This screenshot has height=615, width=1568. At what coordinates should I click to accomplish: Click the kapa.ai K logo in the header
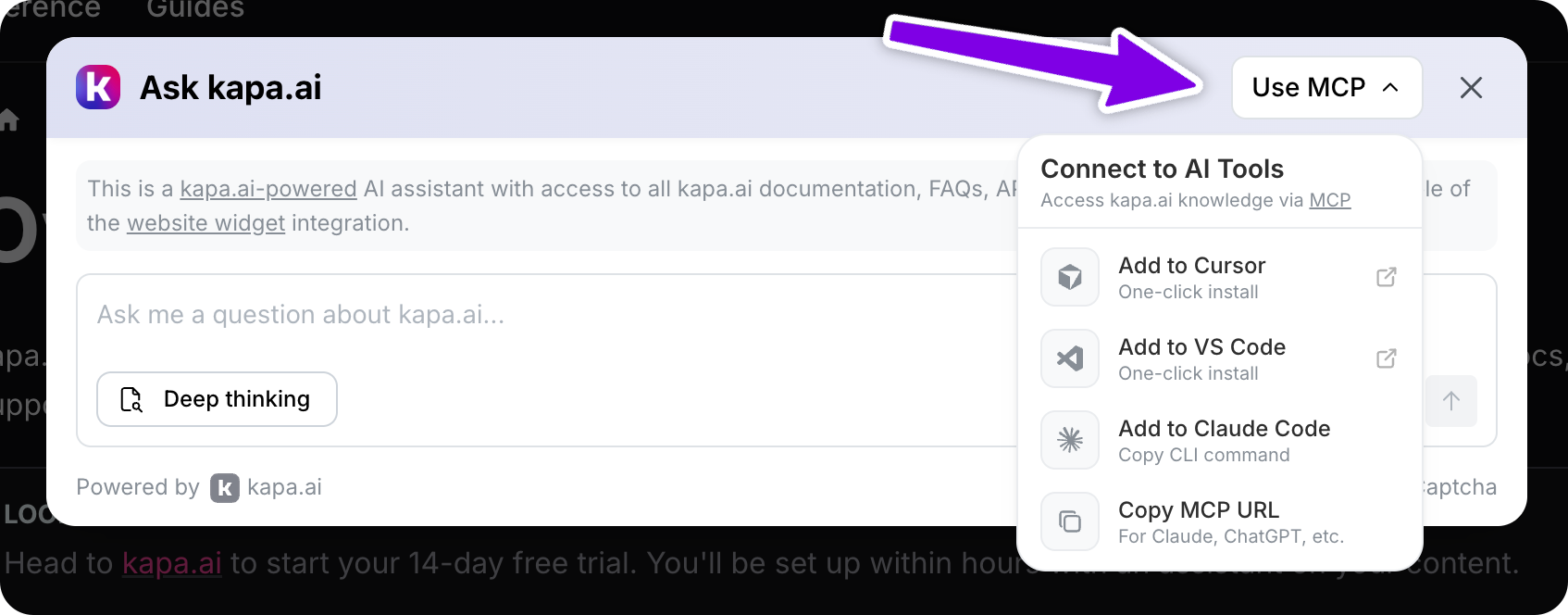98,87
